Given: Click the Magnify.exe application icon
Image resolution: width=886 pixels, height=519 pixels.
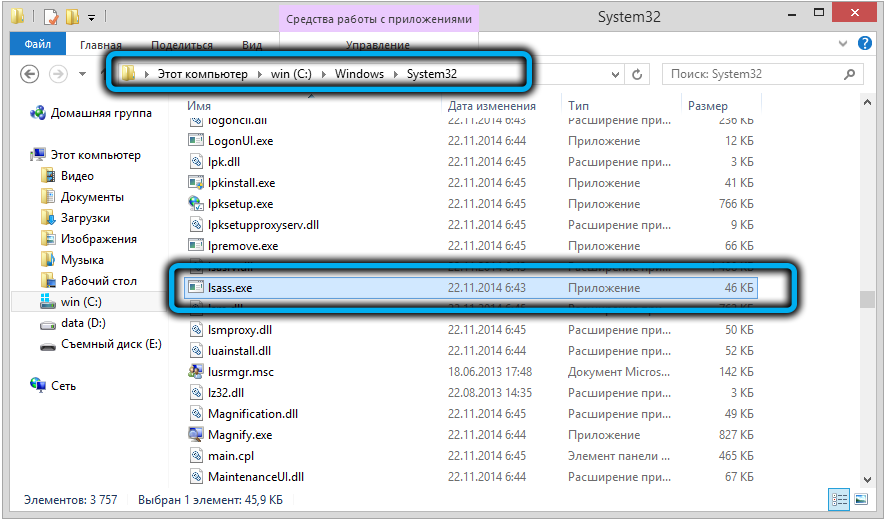Looking at the screenshot, I should 196,435.
